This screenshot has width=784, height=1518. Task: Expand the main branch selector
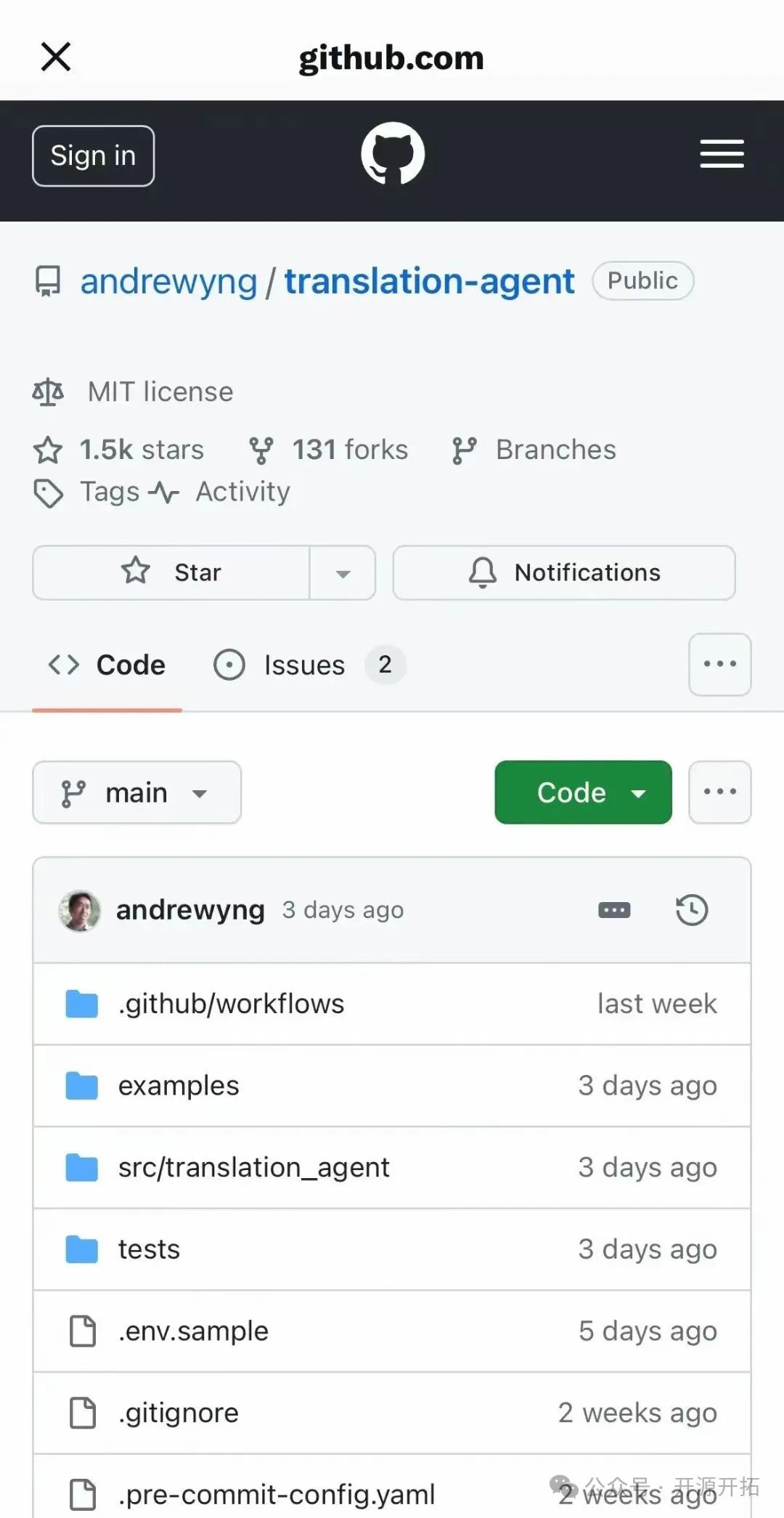point(137,792)
